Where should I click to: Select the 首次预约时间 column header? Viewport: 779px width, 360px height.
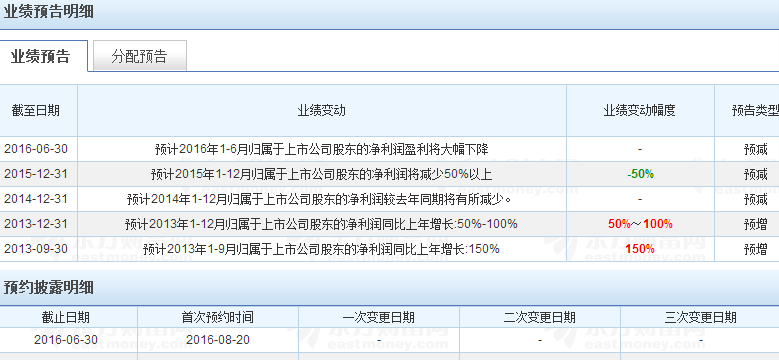point(218,317)
